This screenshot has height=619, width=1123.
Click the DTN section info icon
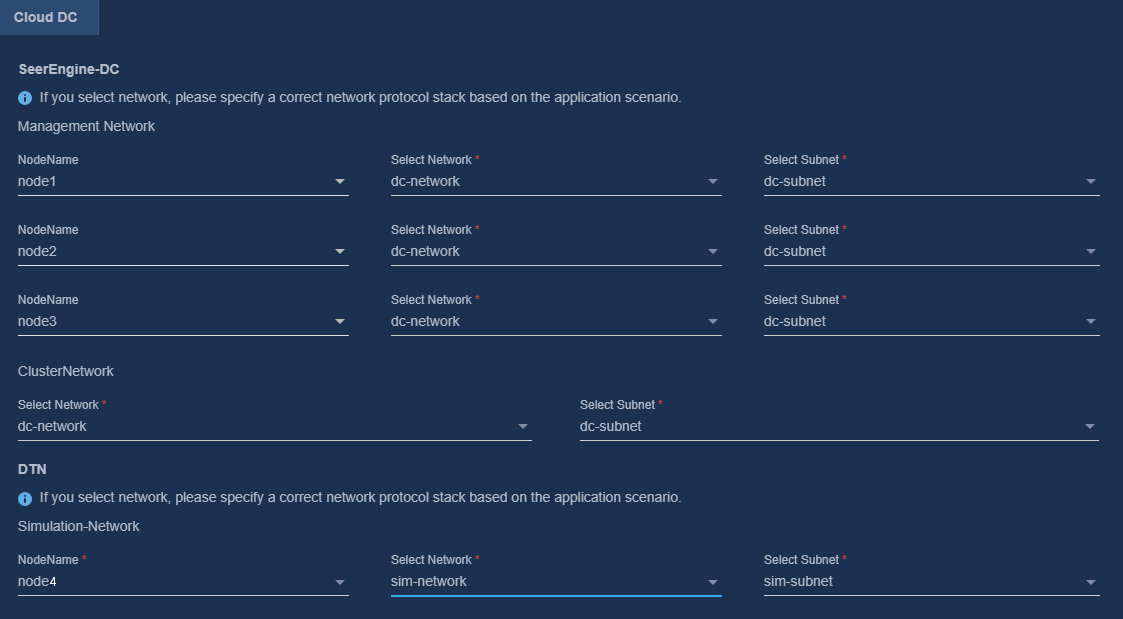coord(25,499)
